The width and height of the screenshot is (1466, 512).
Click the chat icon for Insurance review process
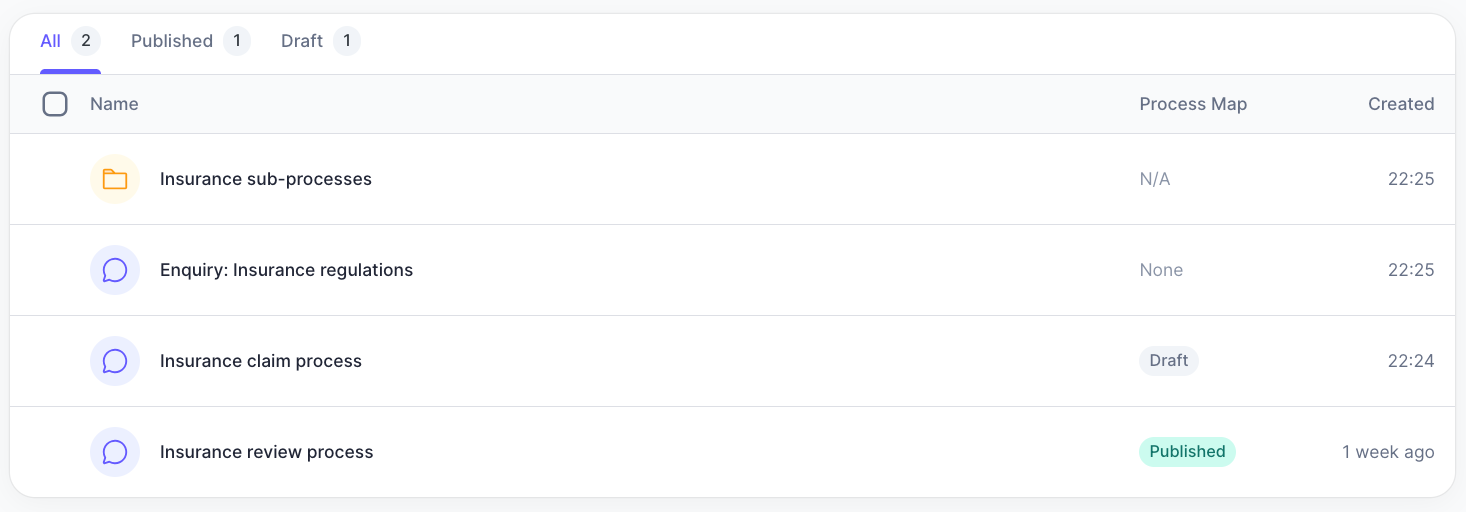point(115,452)
